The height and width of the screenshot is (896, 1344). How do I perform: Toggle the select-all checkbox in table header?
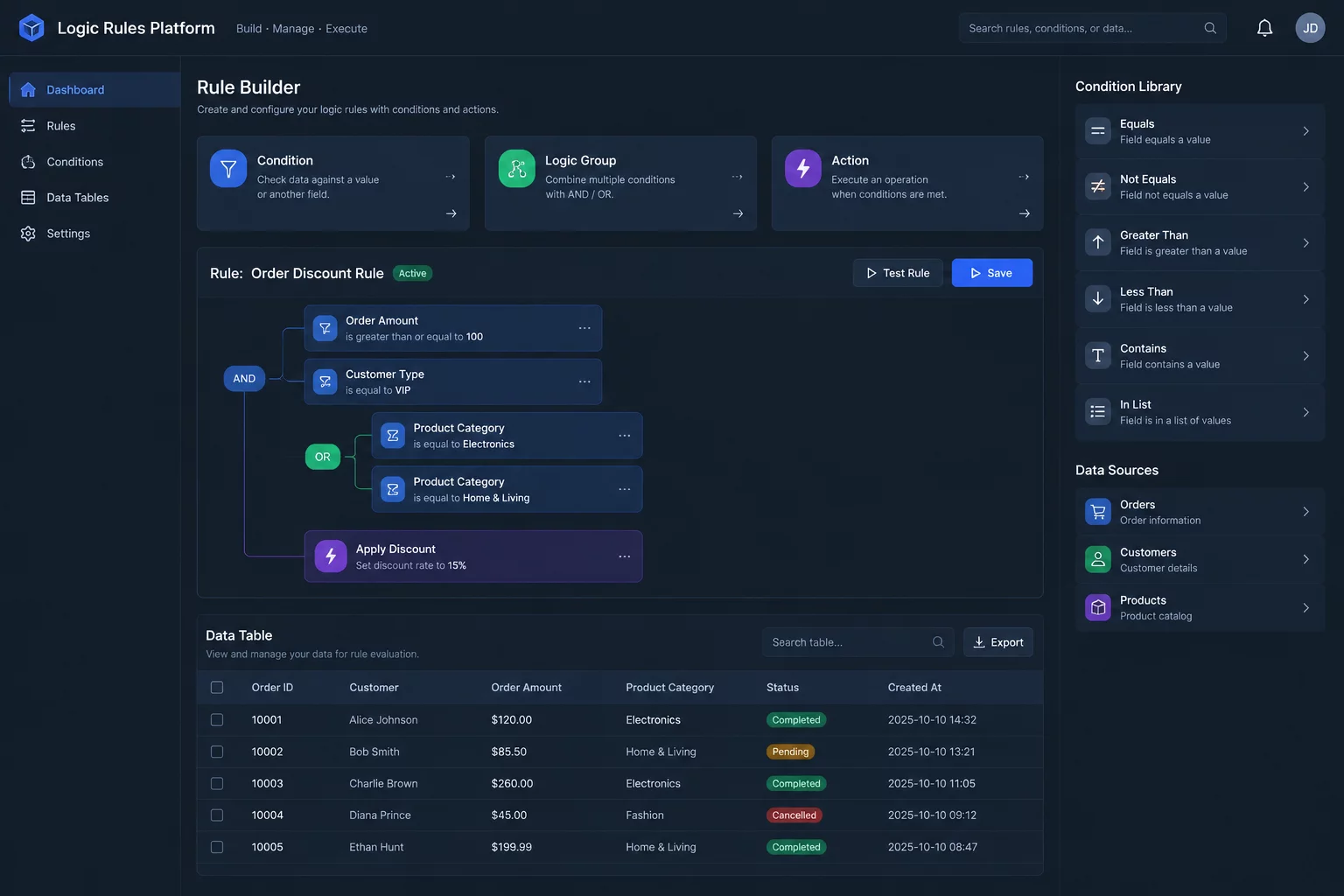coord(217,688)
